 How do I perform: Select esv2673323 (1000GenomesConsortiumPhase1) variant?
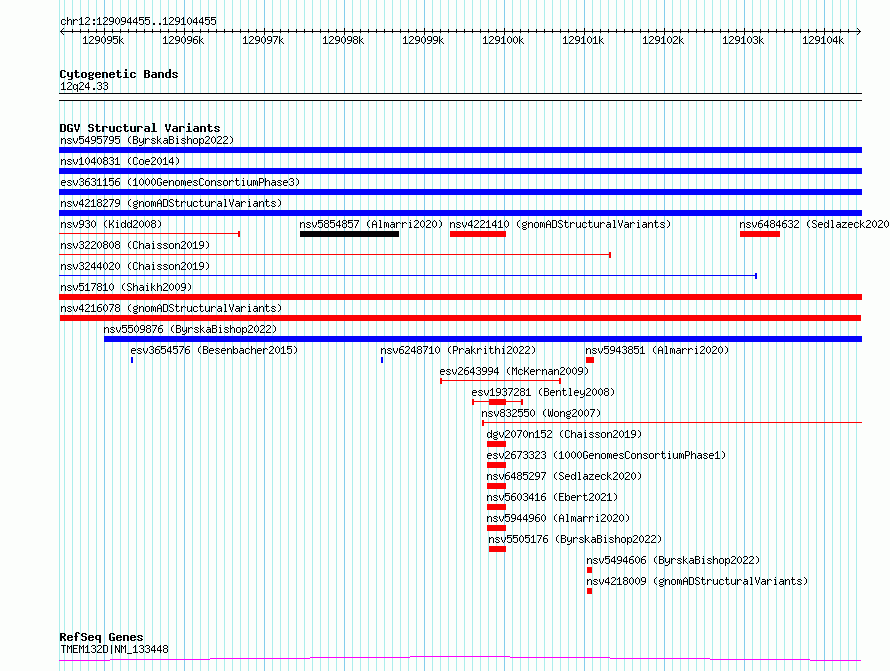pos(496,465)
